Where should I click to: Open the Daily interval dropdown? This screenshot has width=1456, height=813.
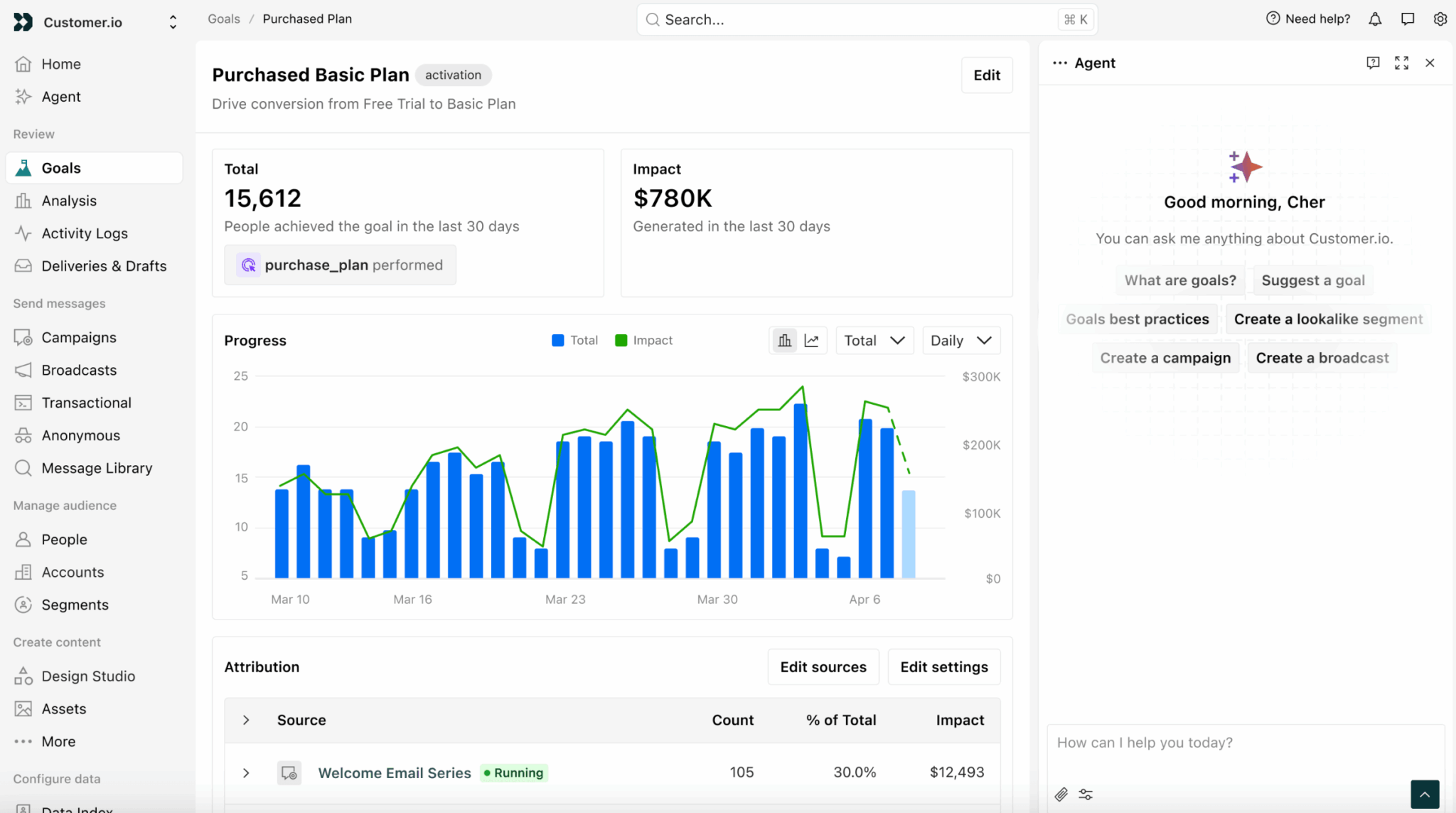[x=961, y=341]
